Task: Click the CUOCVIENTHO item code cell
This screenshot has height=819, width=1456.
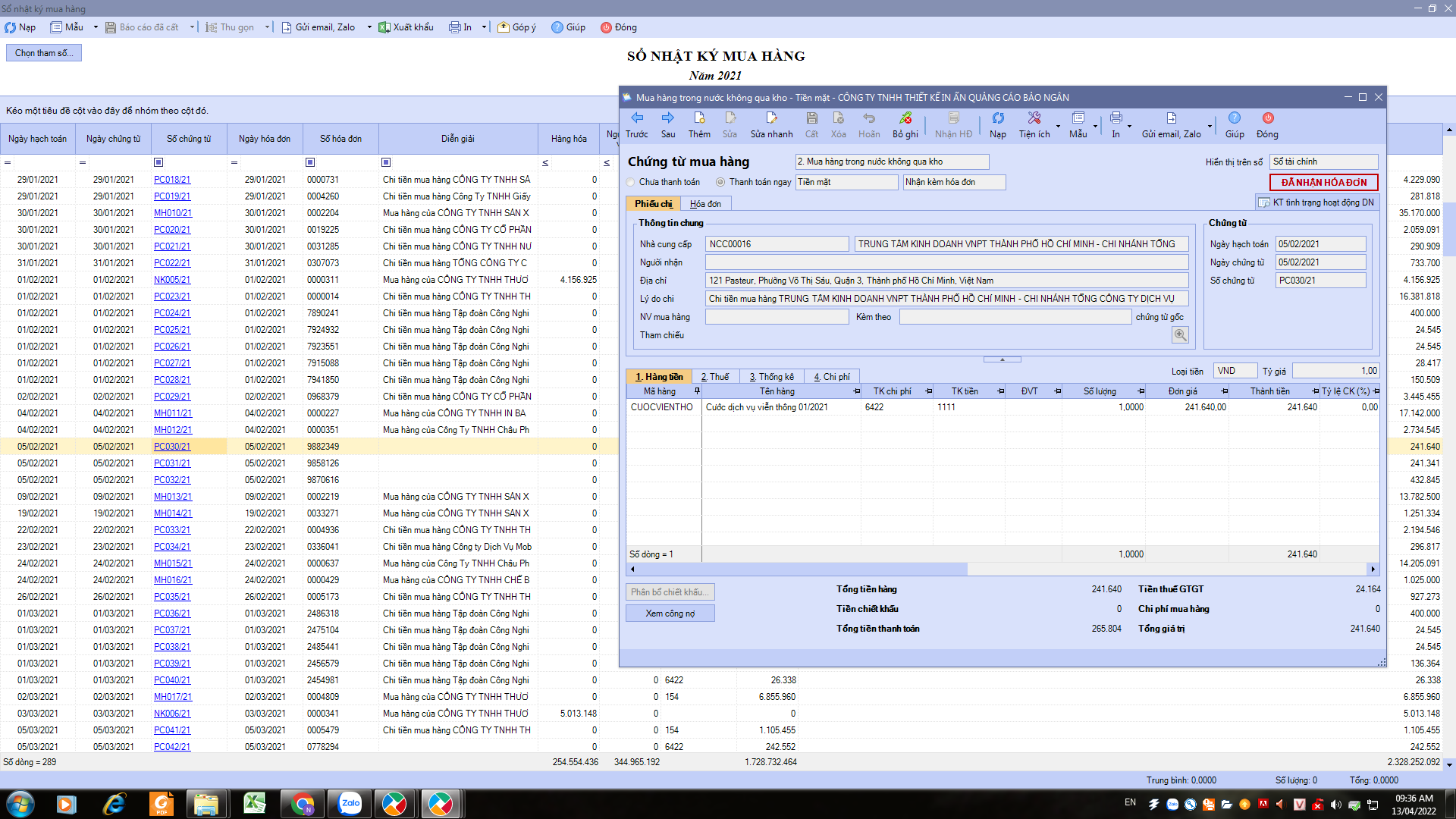Action: [664, 407]
